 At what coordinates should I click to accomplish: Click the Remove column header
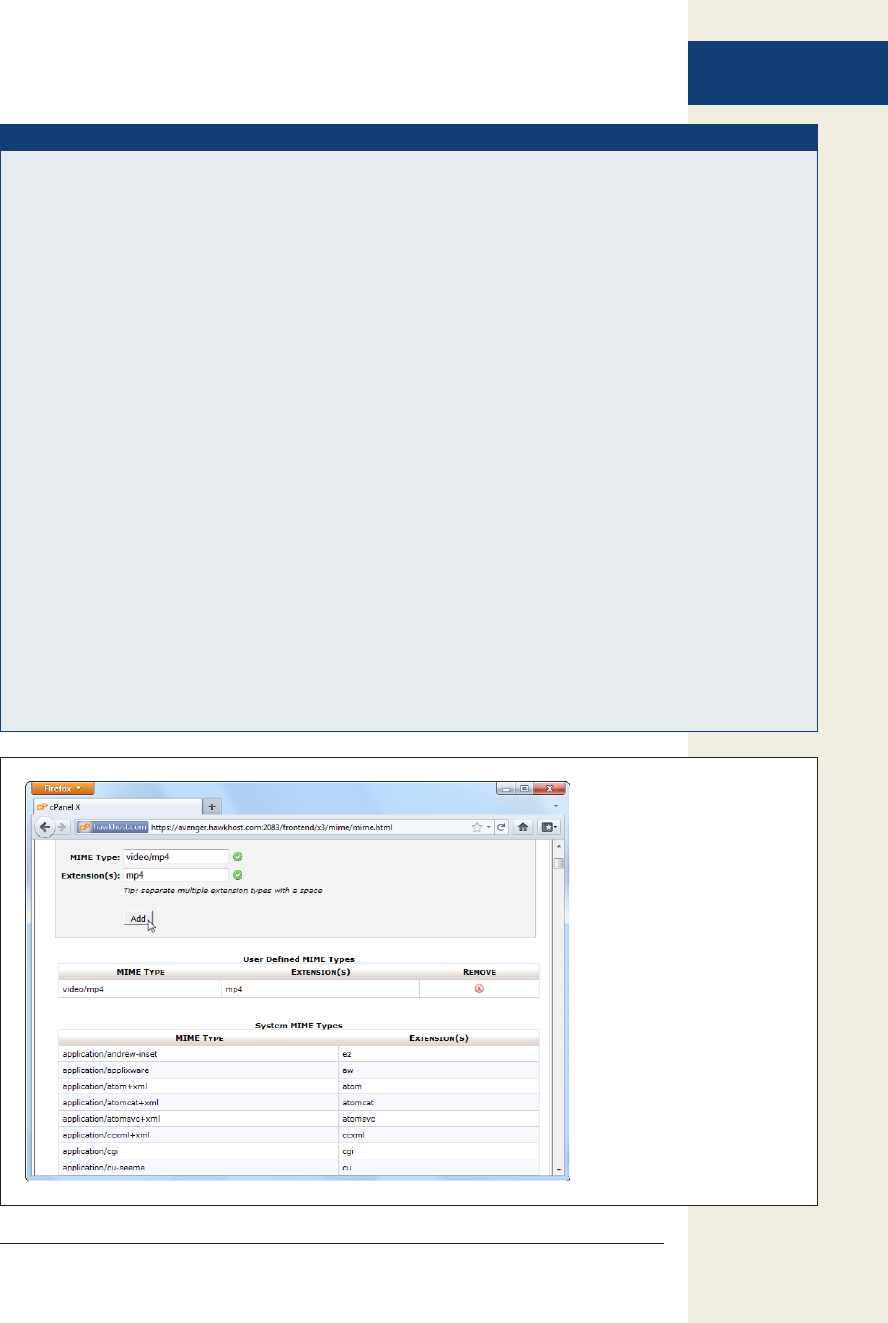[479, 972]
